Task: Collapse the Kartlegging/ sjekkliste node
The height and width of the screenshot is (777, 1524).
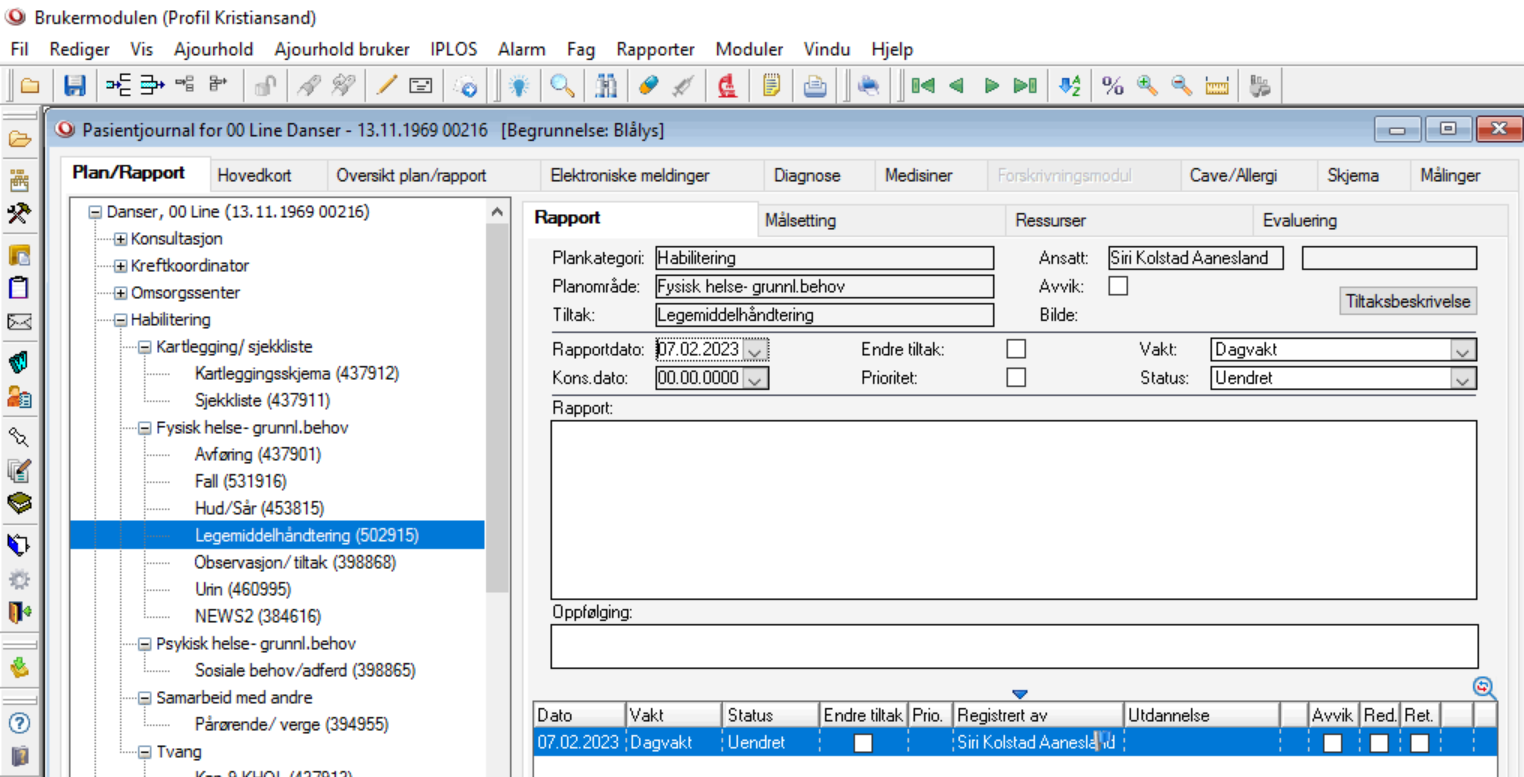Action: click(x=144, y=347)
